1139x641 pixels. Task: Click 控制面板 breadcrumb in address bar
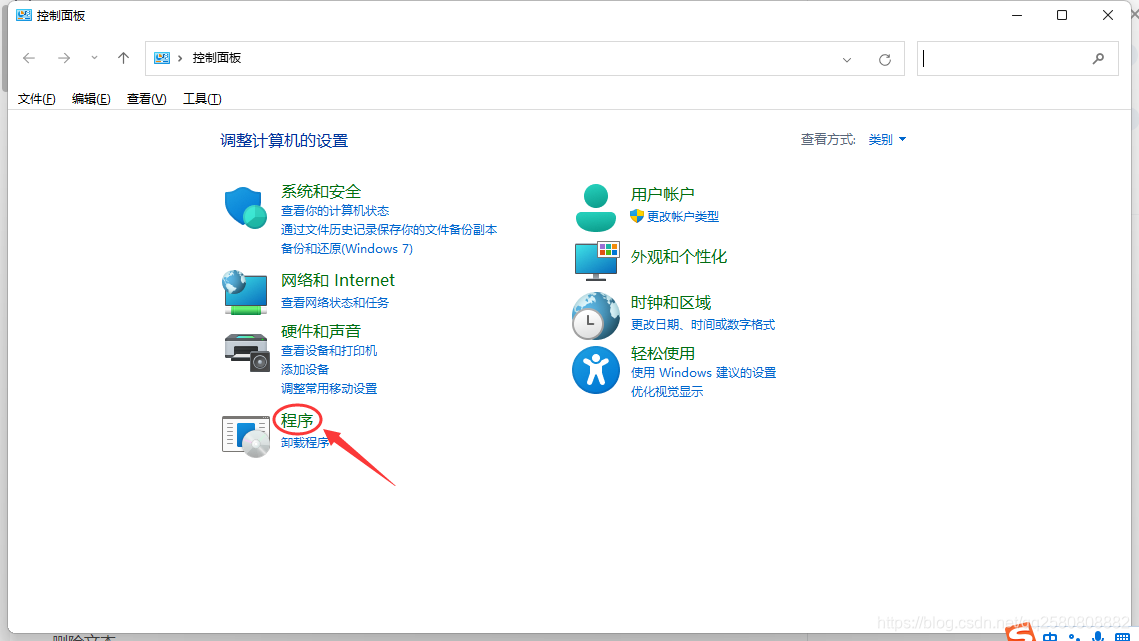point(216,58)
